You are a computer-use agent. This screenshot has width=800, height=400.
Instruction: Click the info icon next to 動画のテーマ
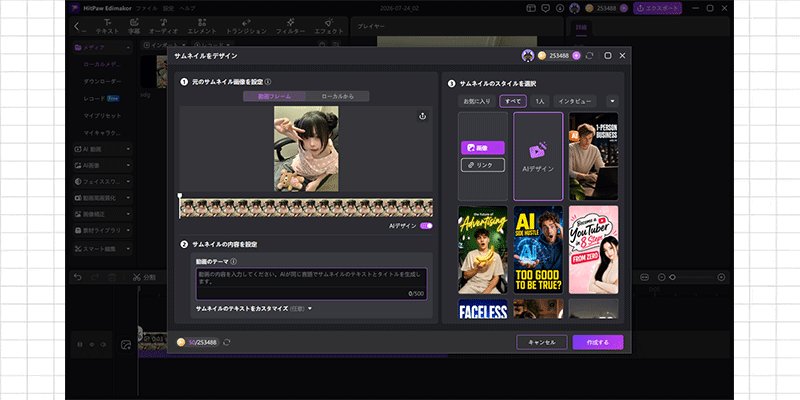(x=233, y=261)
